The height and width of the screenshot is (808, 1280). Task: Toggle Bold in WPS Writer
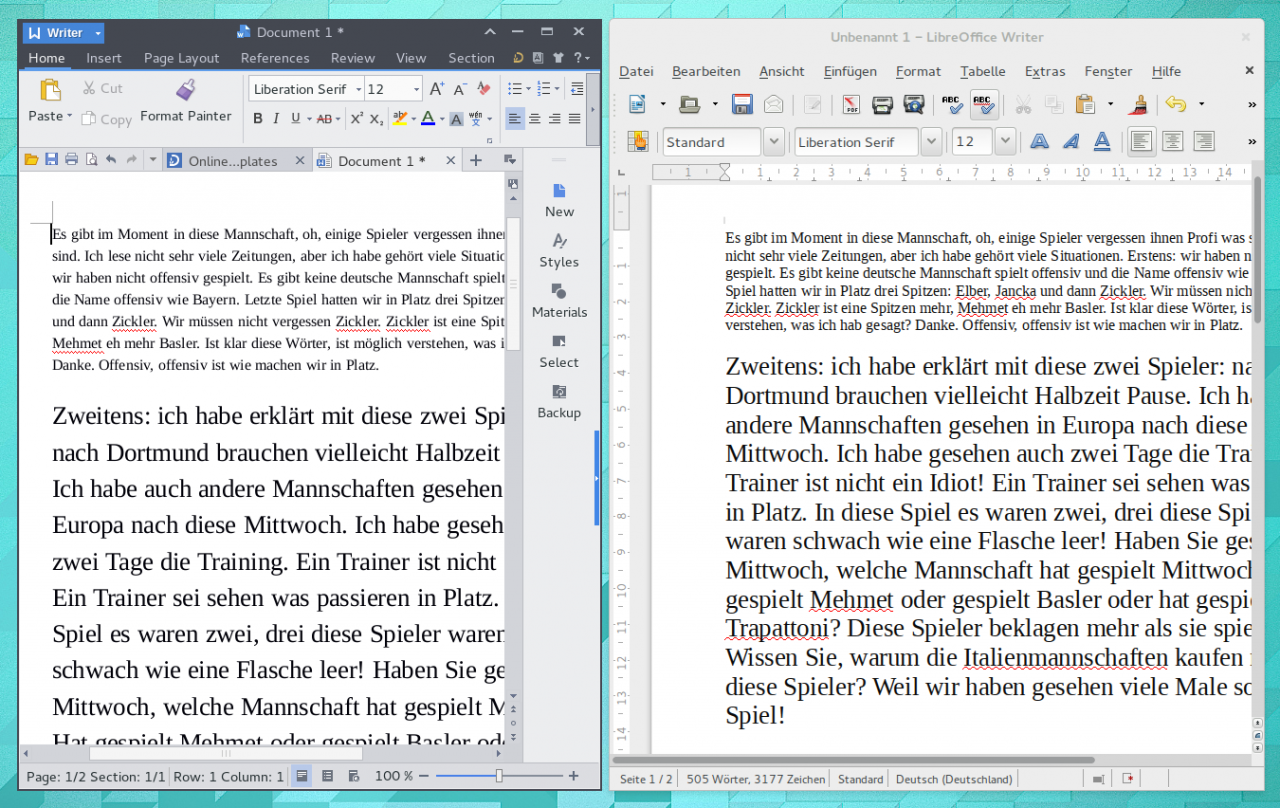pos(257,119)
